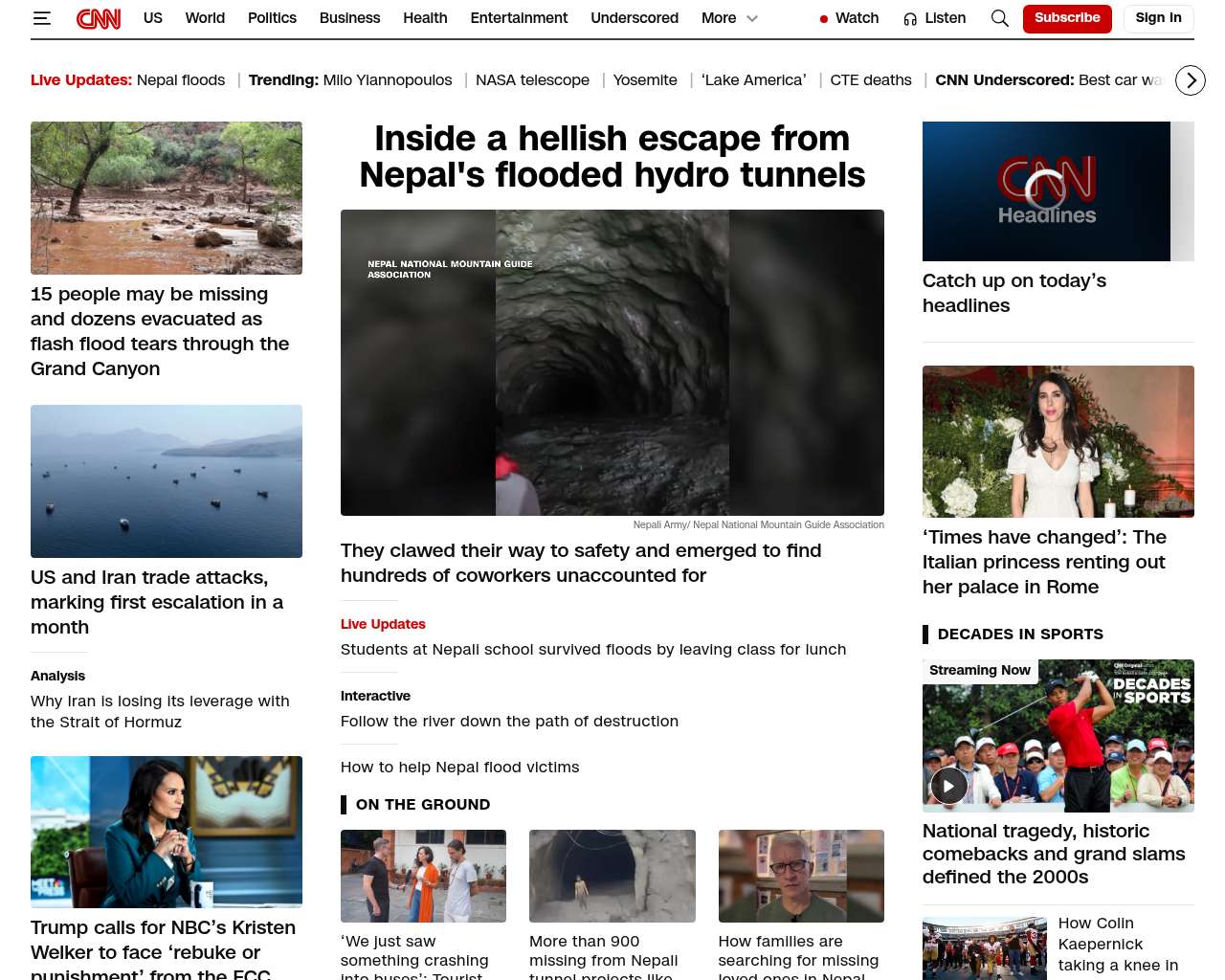Play the Decades in Sports video

click(x=948, y=786)
